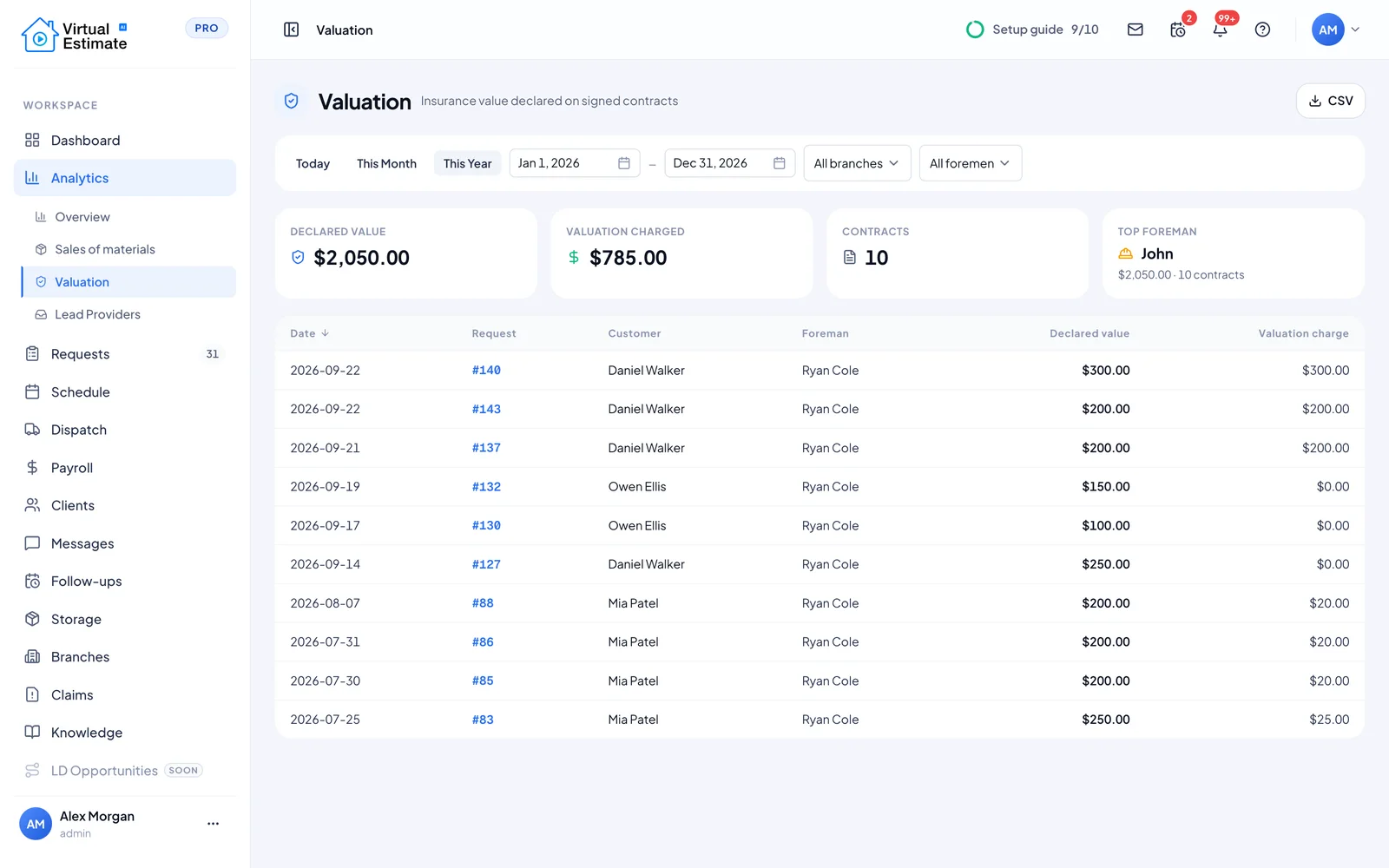Export valuation data as CSV
The image size is (1389, 868).
(x=1330, y=101)
